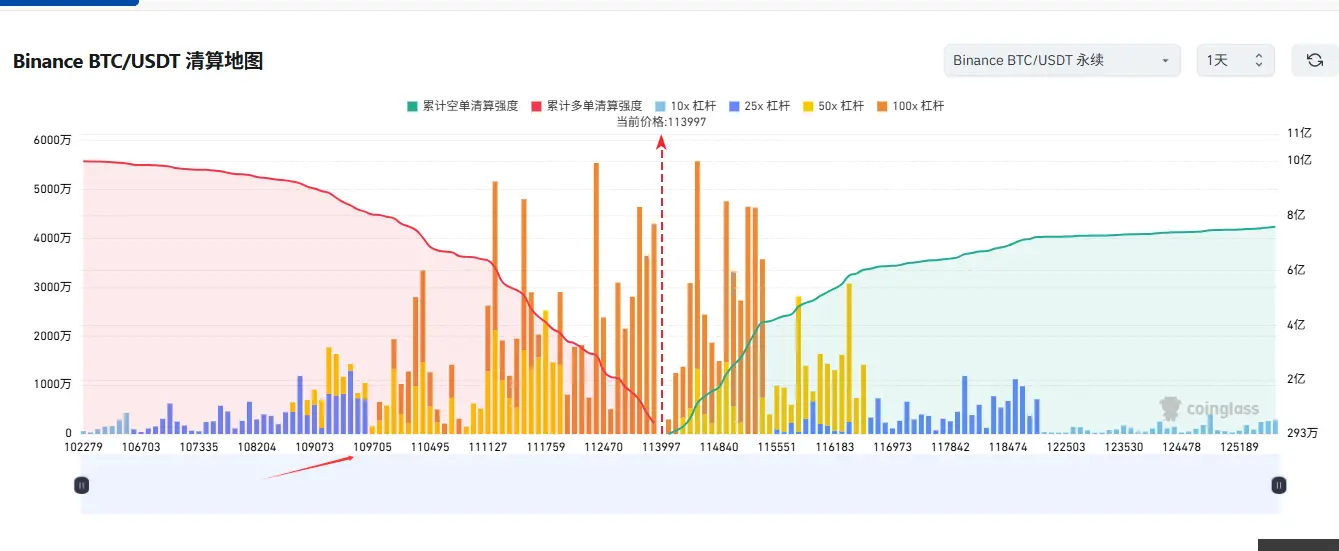Click the left zoom slider handle
The image size is (1339, 551).
[x=82, y=485]
